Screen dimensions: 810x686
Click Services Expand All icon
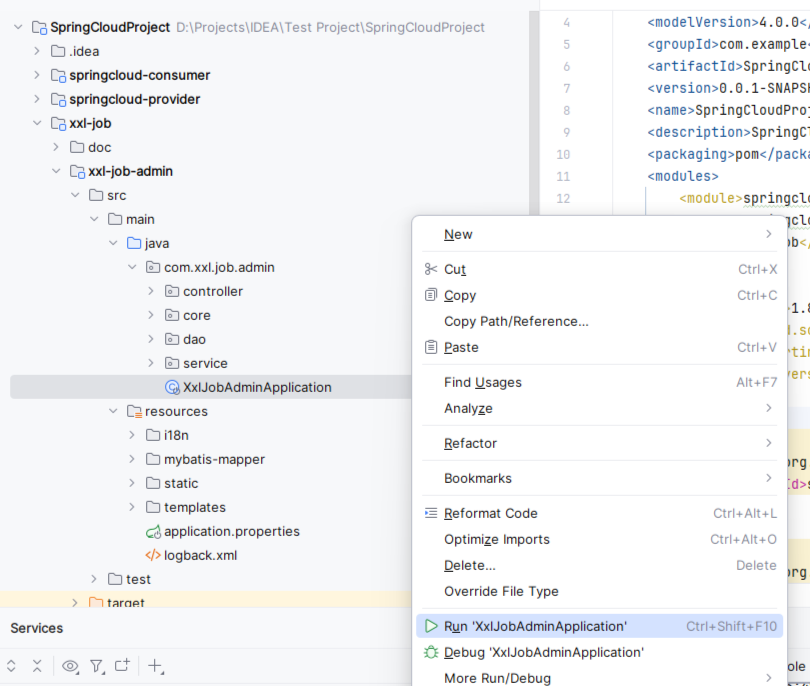[11, 666]
